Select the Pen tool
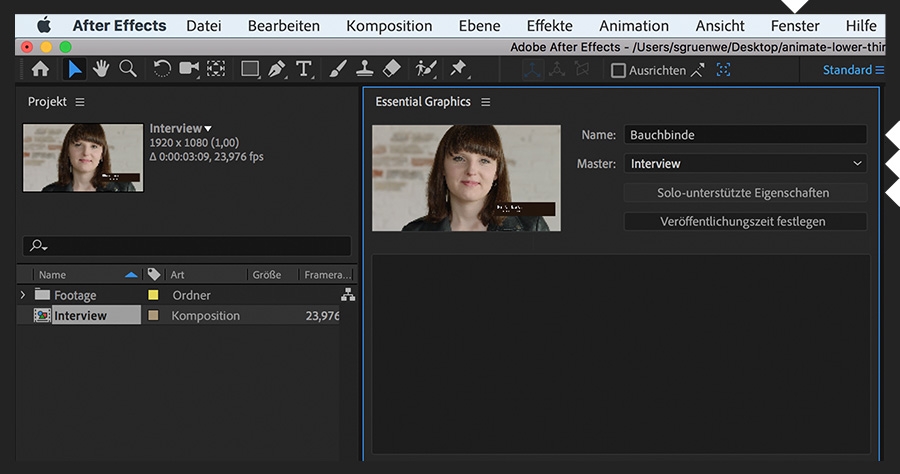The image size is (900, 474). tap(277, 69)
